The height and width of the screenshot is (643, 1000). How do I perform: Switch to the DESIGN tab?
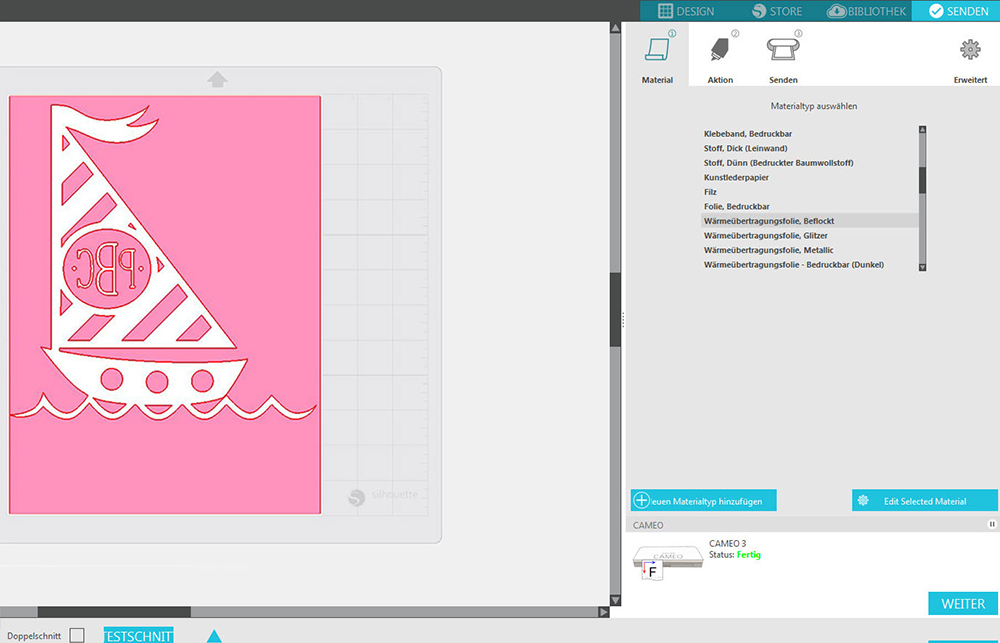(x=686, y=11)
